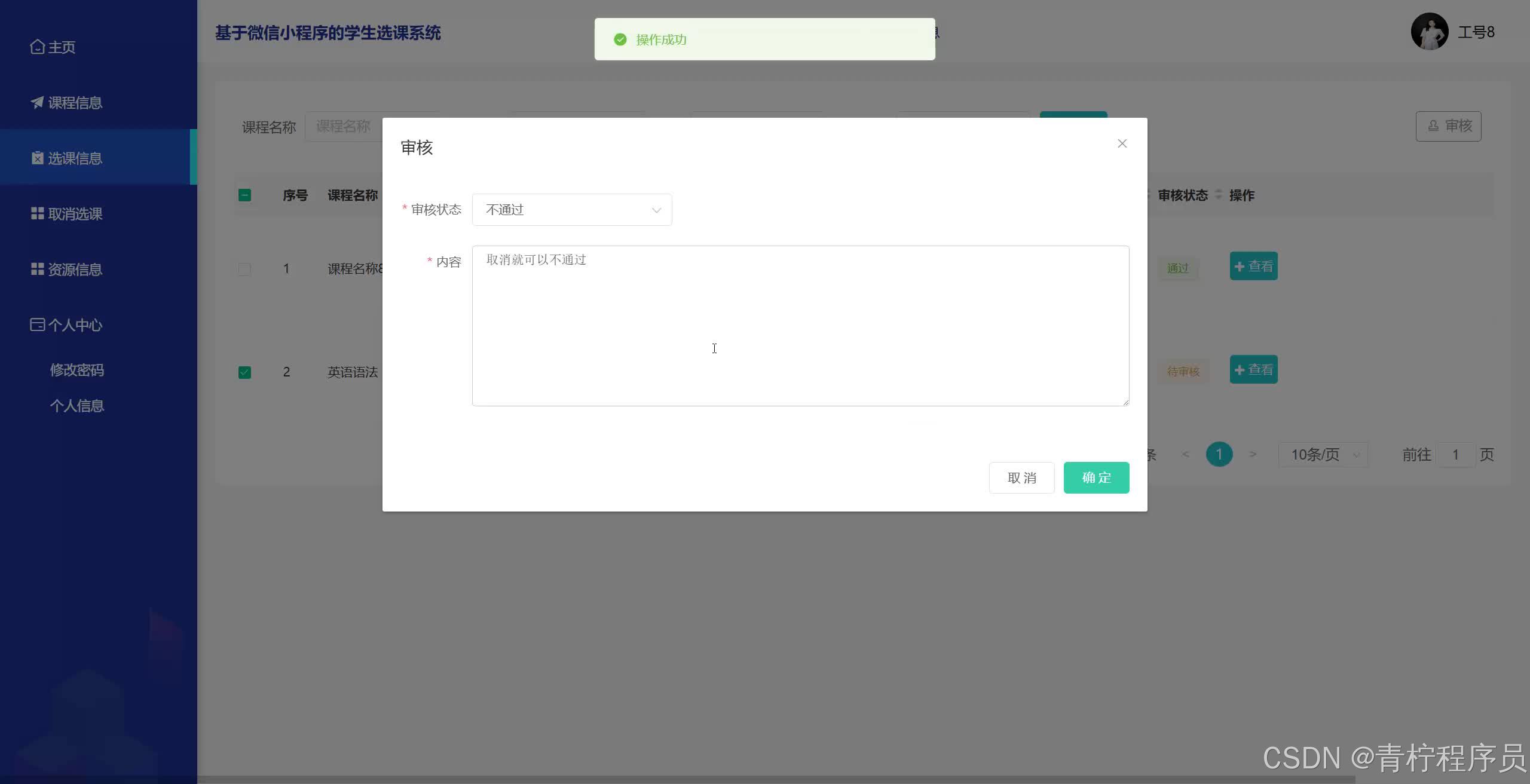Click inside the 内容 text area
Viewport: 1530px width, 784px height.
(x=800, y=326)
